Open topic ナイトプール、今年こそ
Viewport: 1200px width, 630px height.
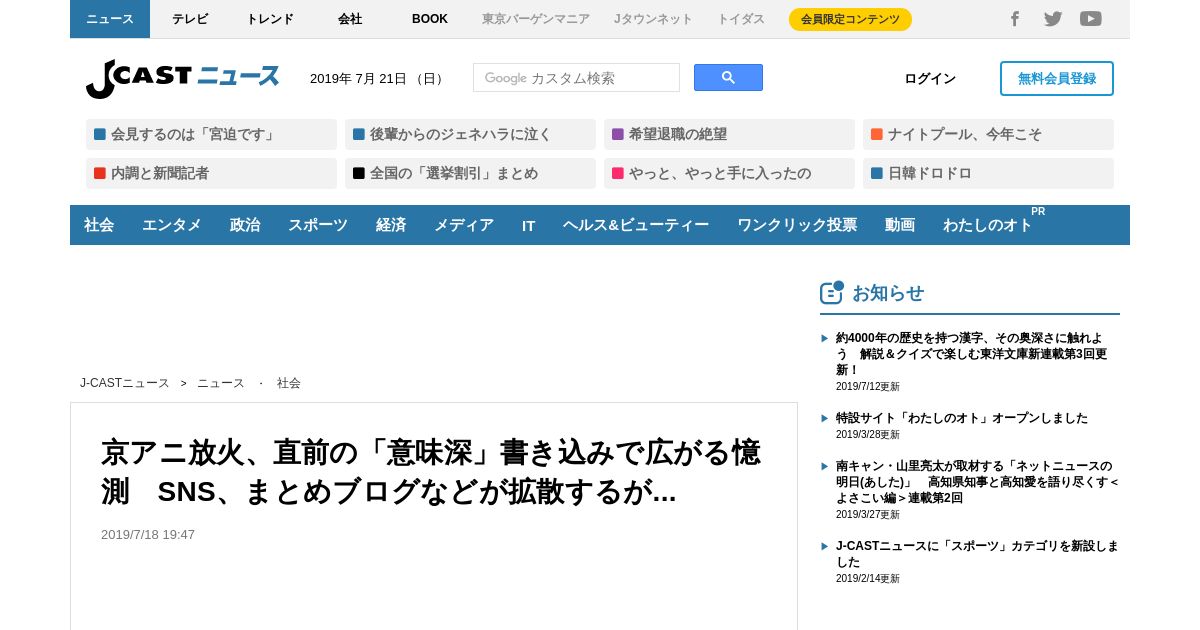pyautogui.click(x=988, y=134)
